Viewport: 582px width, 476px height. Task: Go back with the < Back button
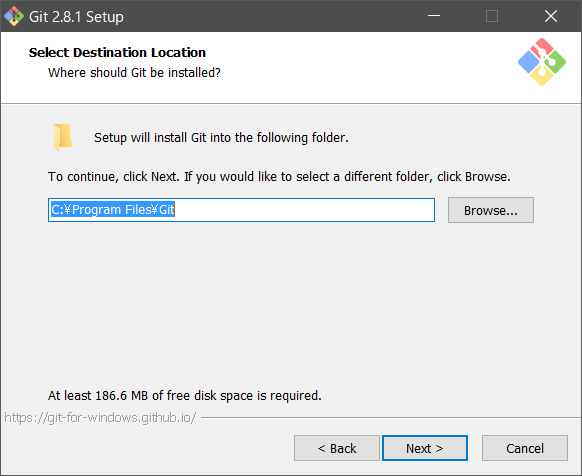point(337,448)
